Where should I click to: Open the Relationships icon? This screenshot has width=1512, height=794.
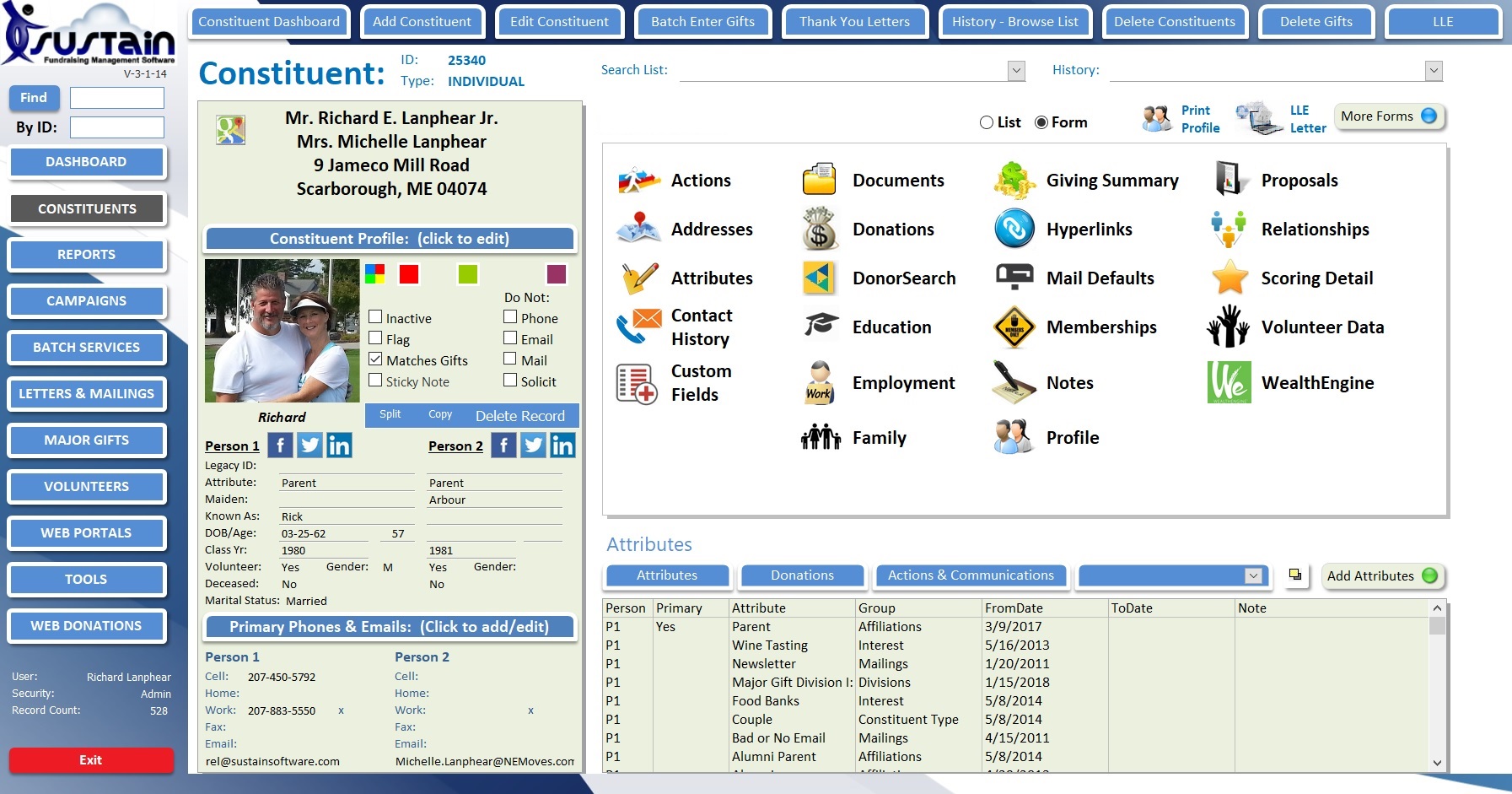(1229, 229)
